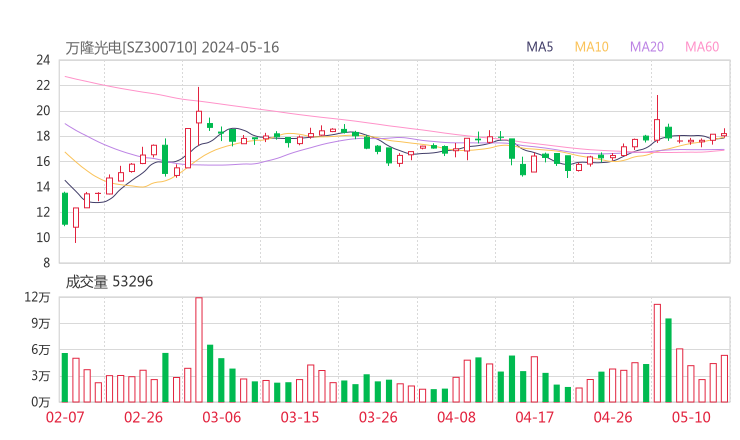Image resolution: width=740 pixels, height=440 pixels.
Task: Click the MA20 legend label
Action: coord(647,47)
